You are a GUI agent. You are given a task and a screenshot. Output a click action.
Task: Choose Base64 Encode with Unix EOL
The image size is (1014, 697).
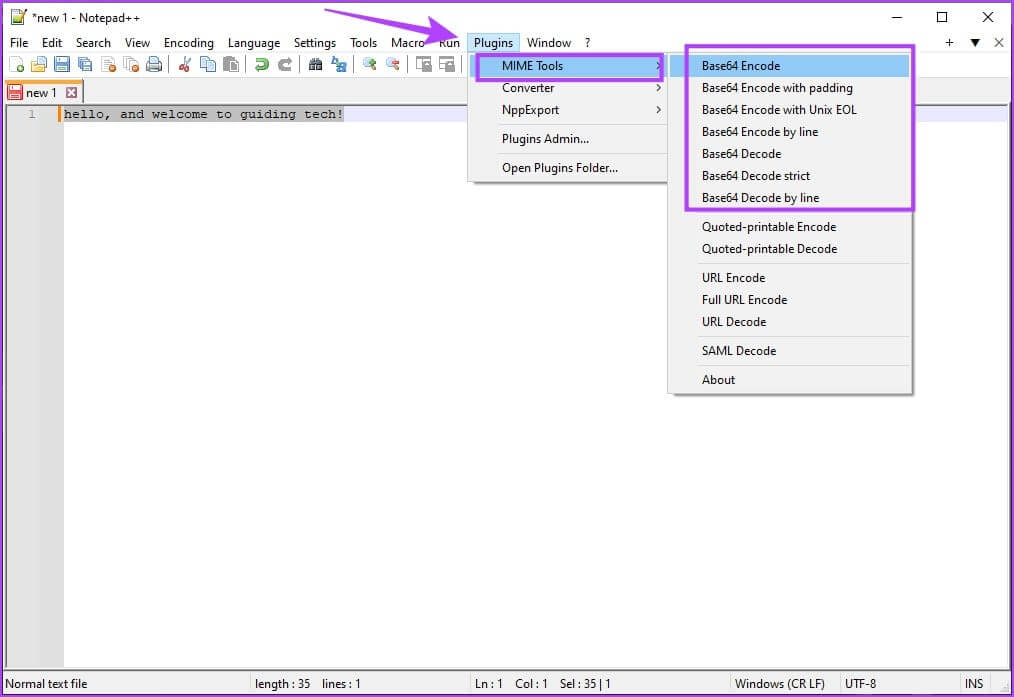[790, 109]
